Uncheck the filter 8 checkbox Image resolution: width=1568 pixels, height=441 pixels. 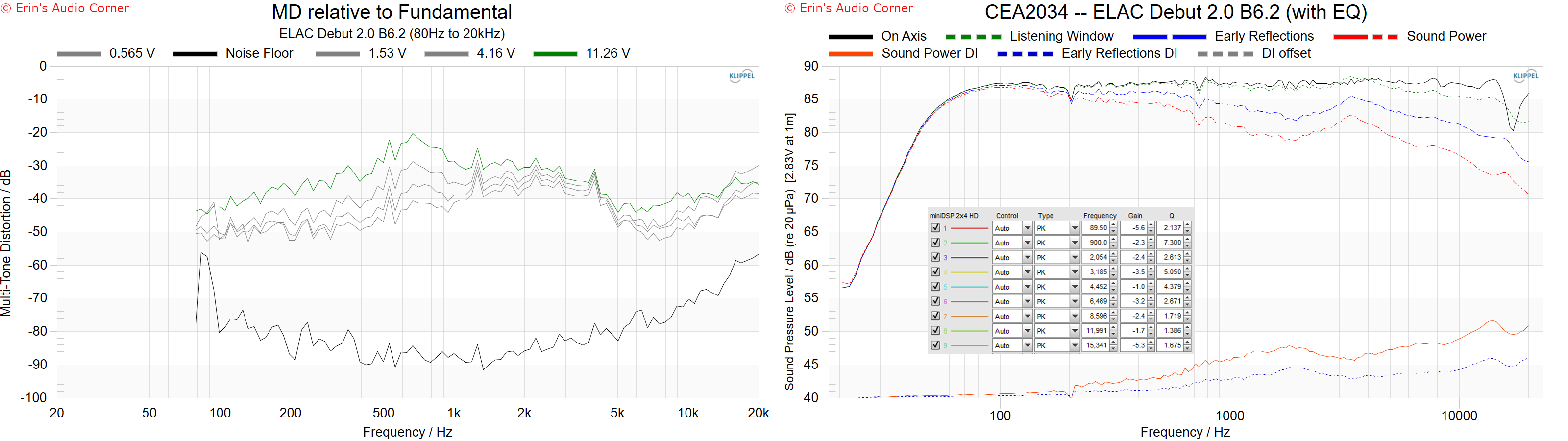(935, 331)
